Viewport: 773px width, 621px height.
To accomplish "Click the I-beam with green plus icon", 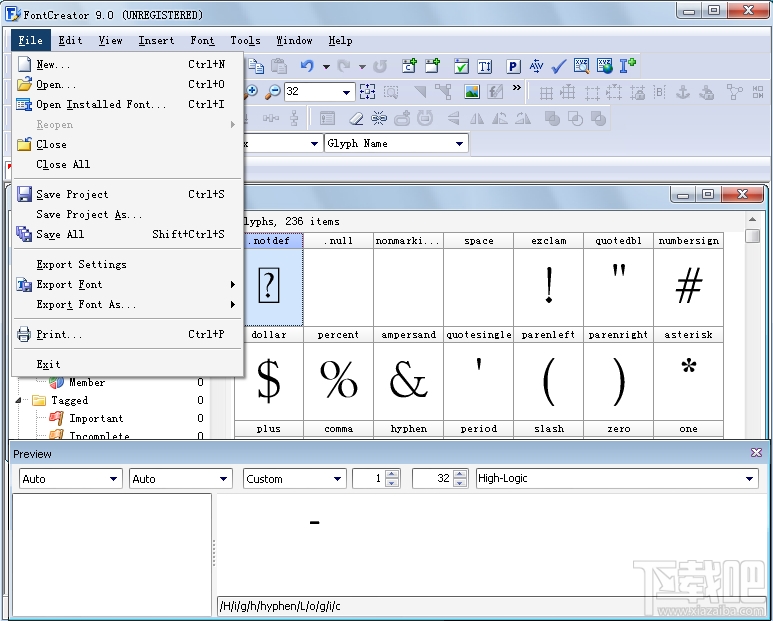I will tap(628, 66).
